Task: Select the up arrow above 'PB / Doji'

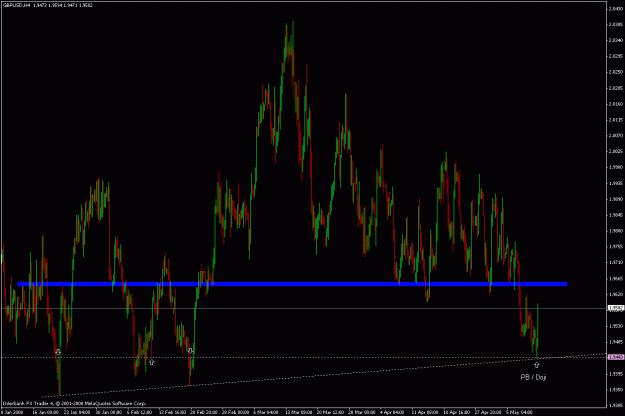Action: (x=537, y=365)
